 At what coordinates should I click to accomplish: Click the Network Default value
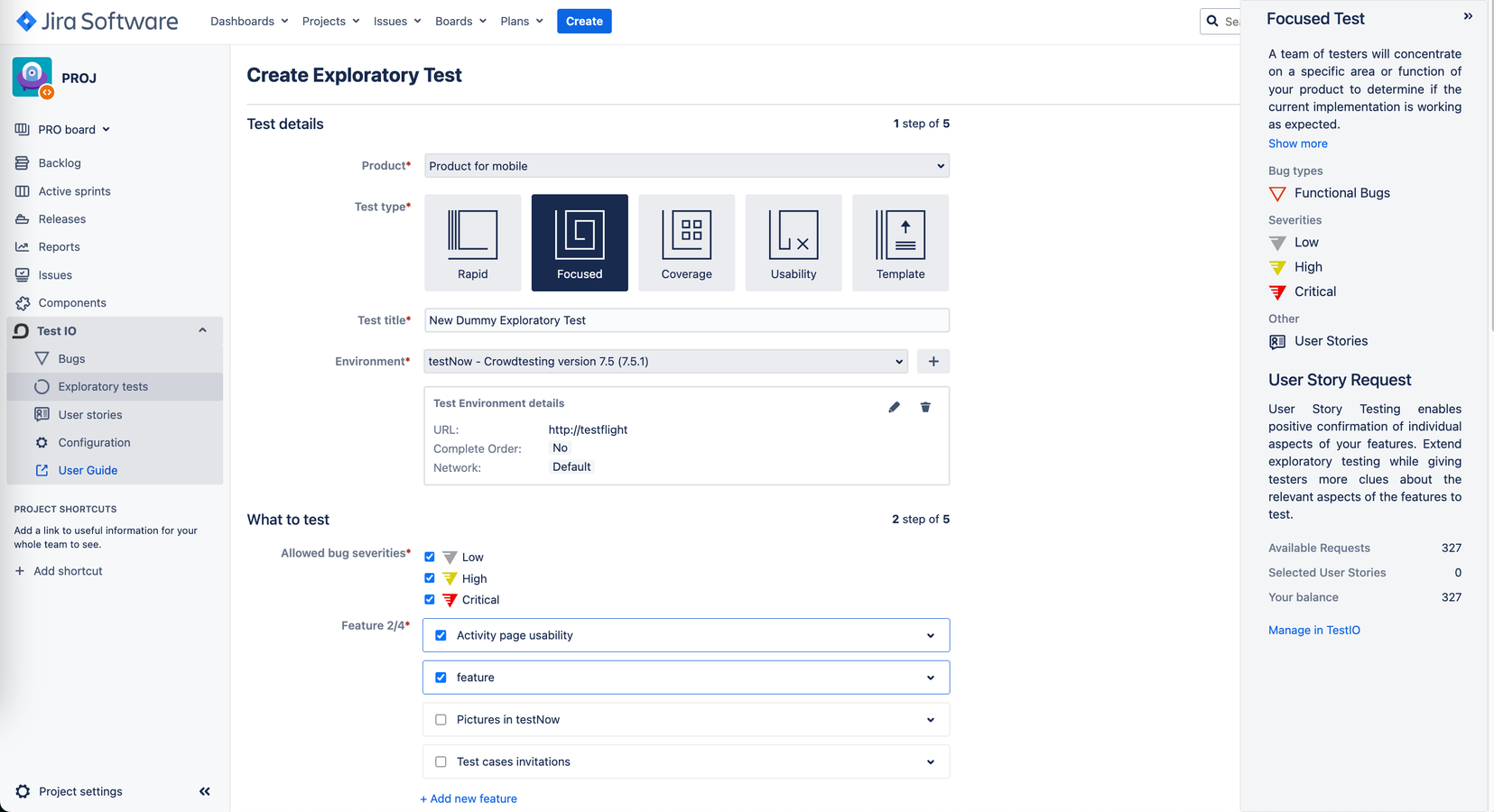point(571,467)
